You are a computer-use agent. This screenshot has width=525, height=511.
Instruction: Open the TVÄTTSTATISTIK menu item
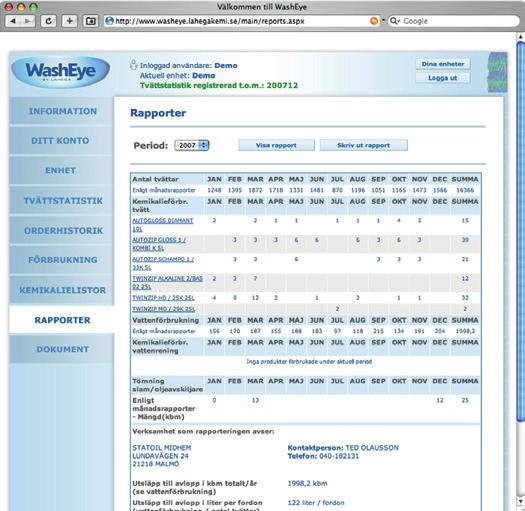click(x=63, y=201)
